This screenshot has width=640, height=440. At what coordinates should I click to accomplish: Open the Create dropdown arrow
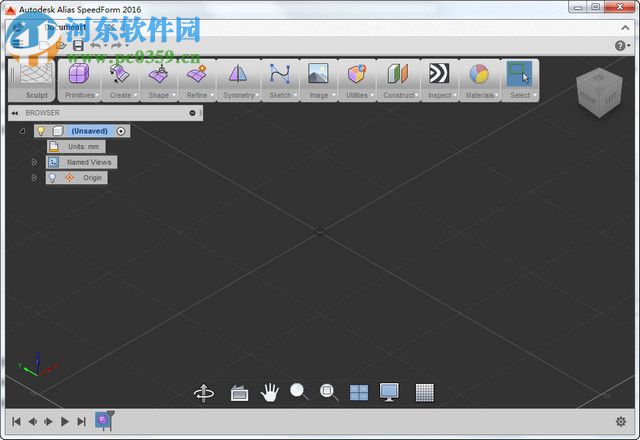click(136, 96)
